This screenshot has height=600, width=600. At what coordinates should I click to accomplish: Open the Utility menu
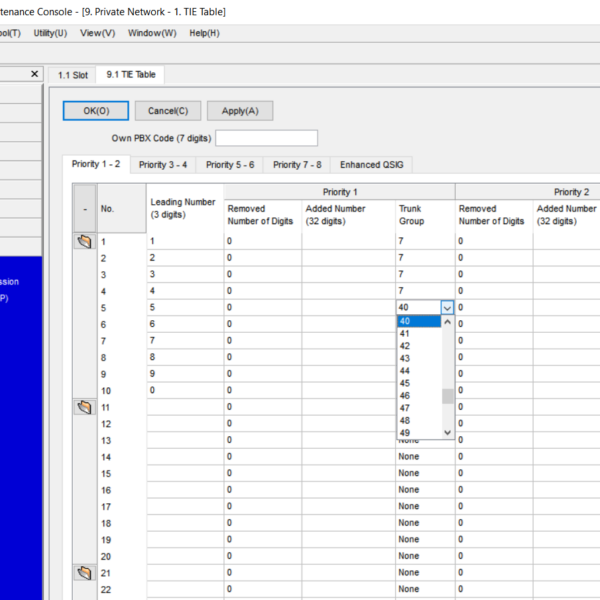50,33
